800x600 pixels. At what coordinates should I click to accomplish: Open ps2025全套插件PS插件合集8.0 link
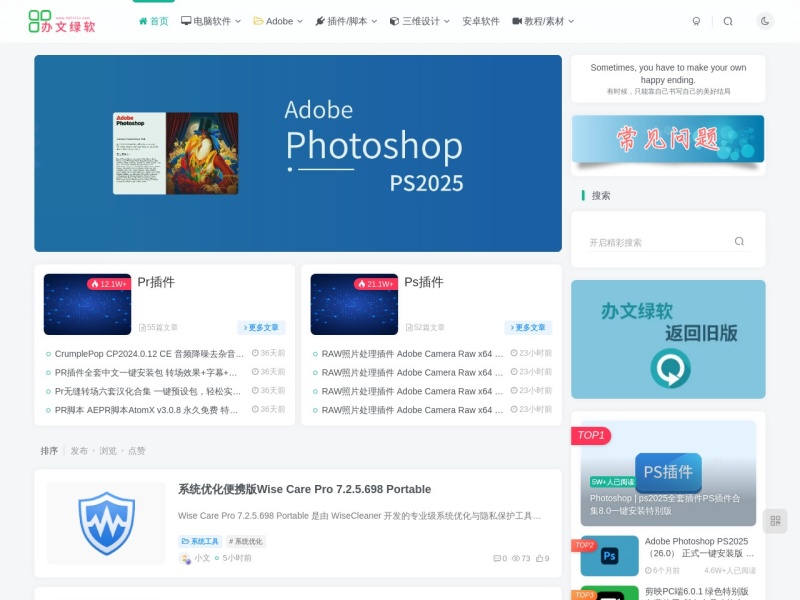[x=665, y=504]
